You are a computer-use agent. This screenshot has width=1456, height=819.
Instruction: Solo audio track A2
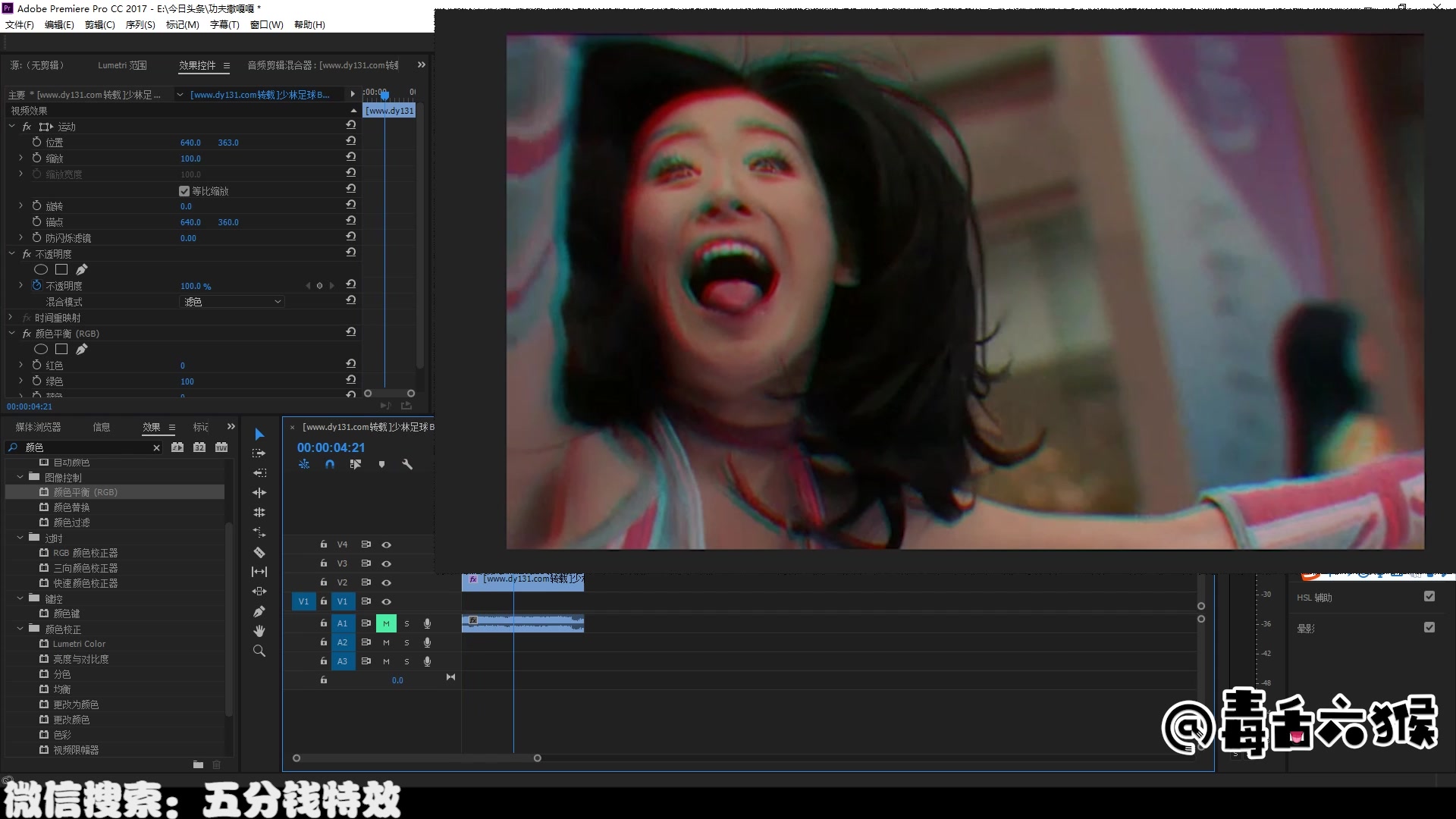(406, 642)
